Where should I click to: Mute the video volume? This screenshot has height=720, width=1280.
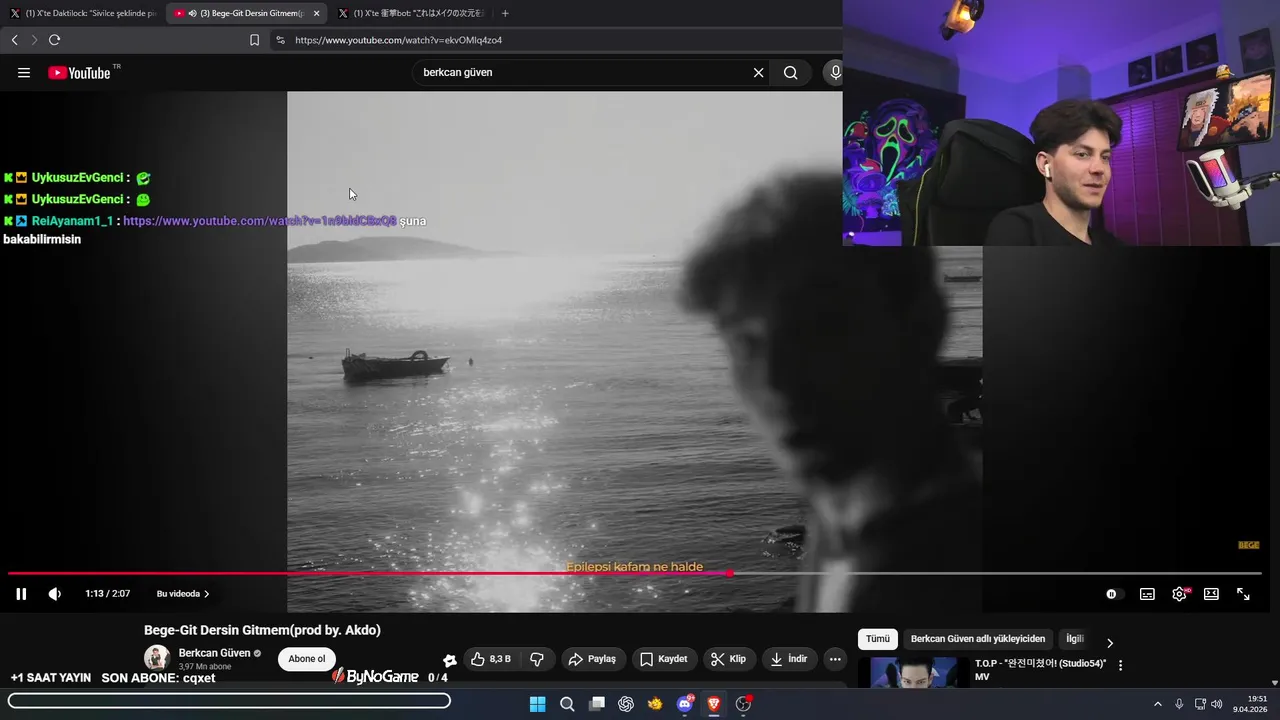(x=55, y=594)
